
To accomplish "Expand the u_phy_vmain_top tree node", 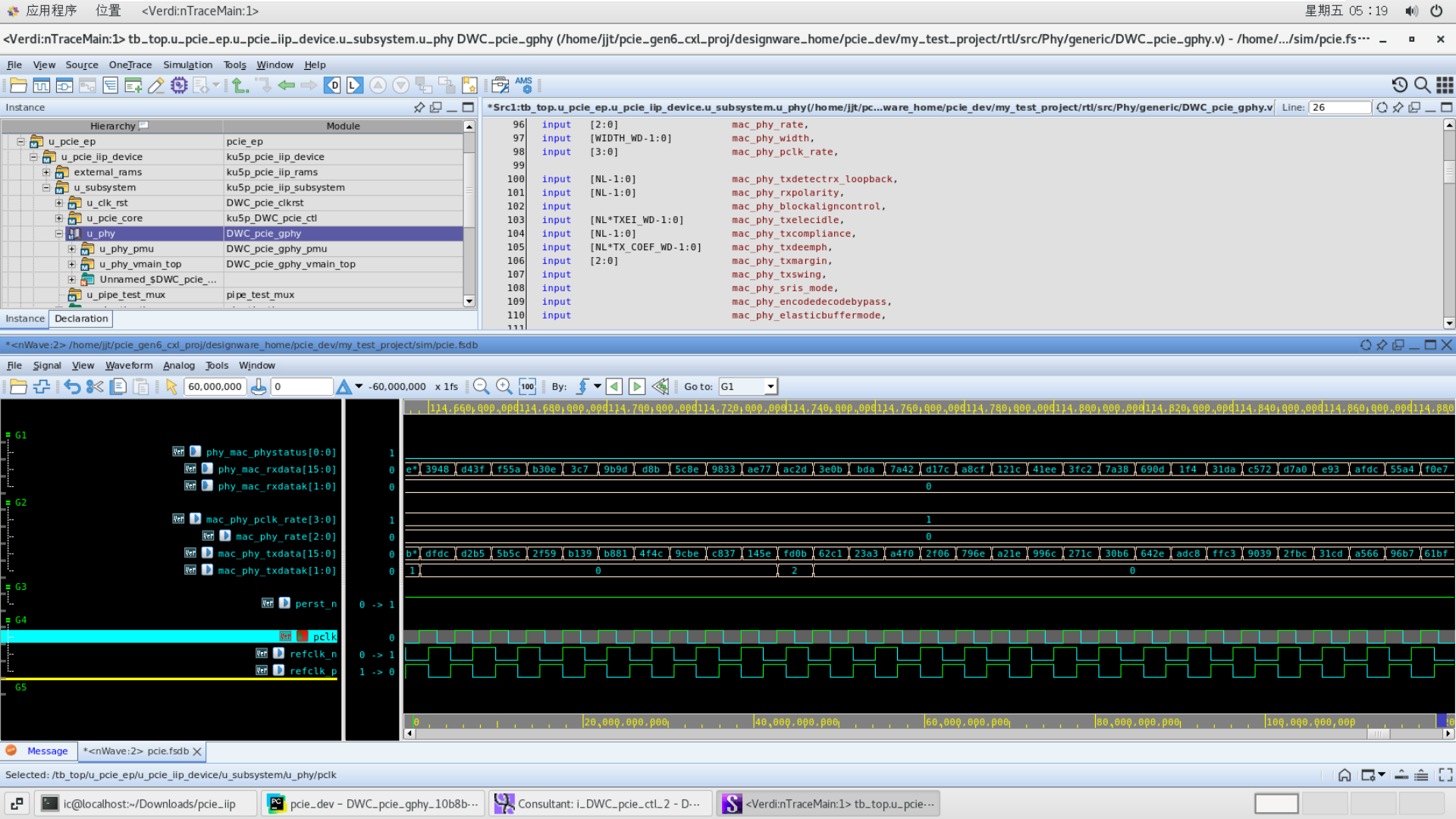I will (x=72, y=264).
